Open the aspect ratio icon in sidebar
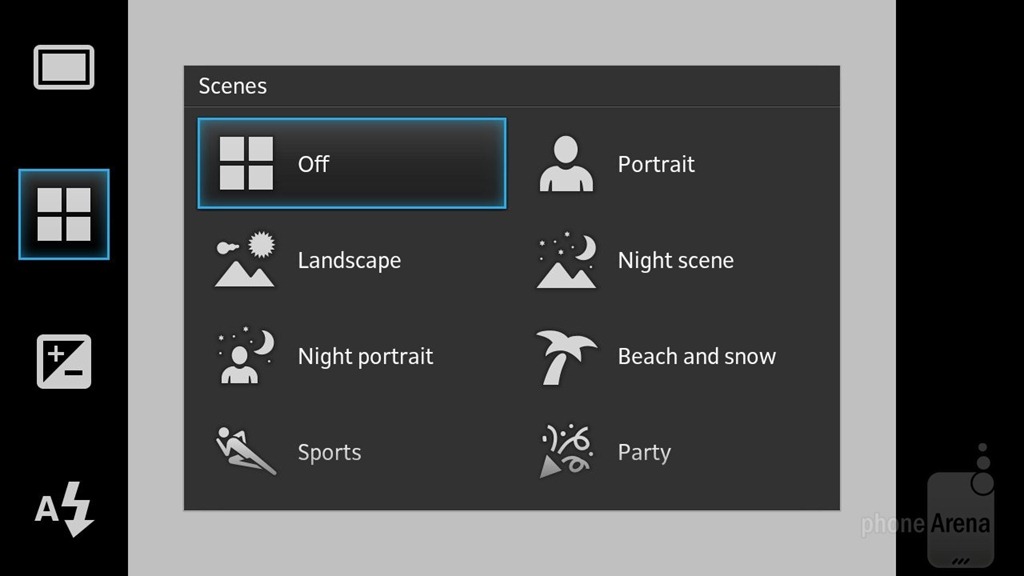Screen dimensions: 1024x576 pos(64,67)
